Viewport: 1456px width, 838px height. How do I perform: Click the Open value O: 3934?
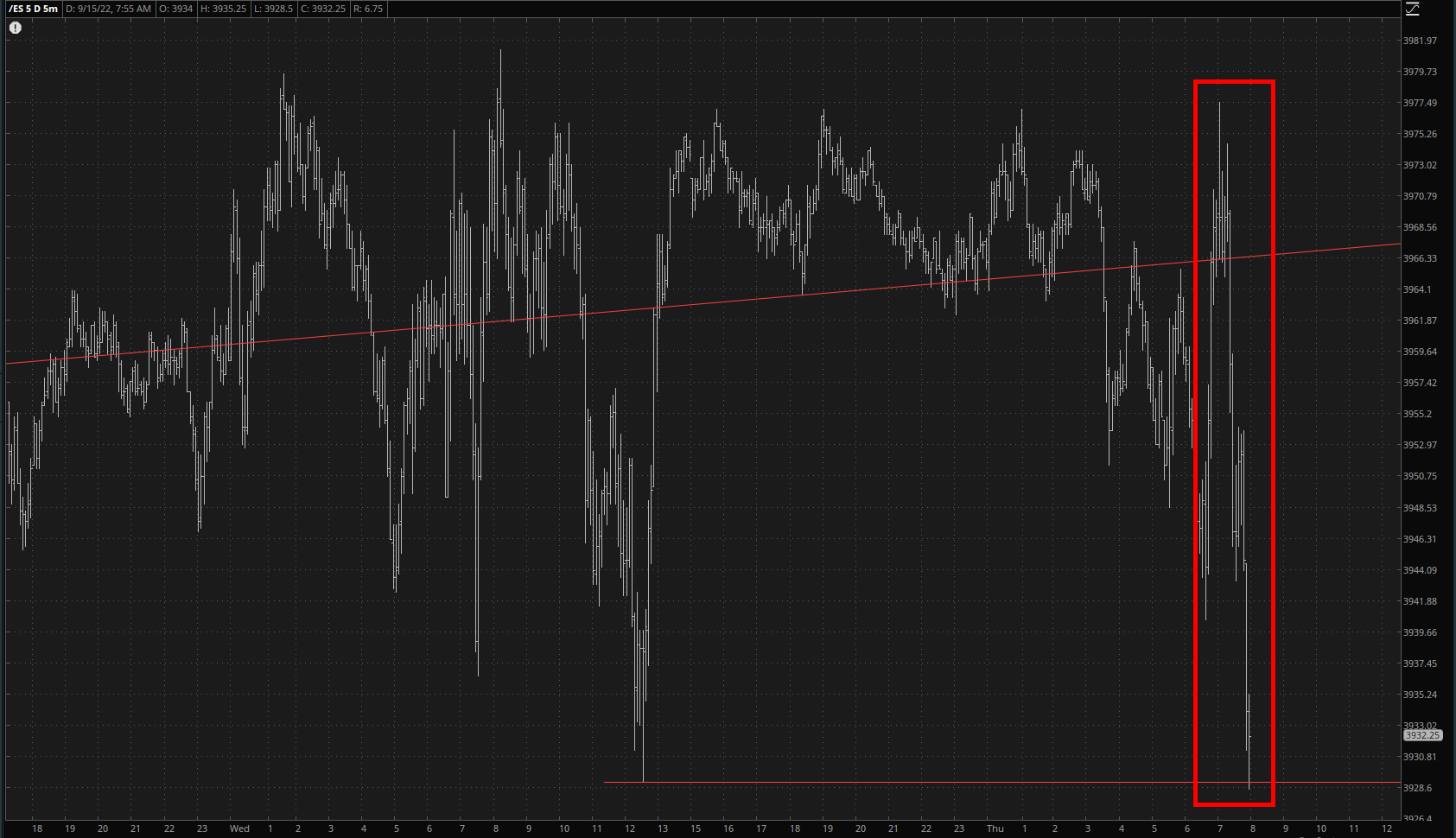click(x=175, y=9)
